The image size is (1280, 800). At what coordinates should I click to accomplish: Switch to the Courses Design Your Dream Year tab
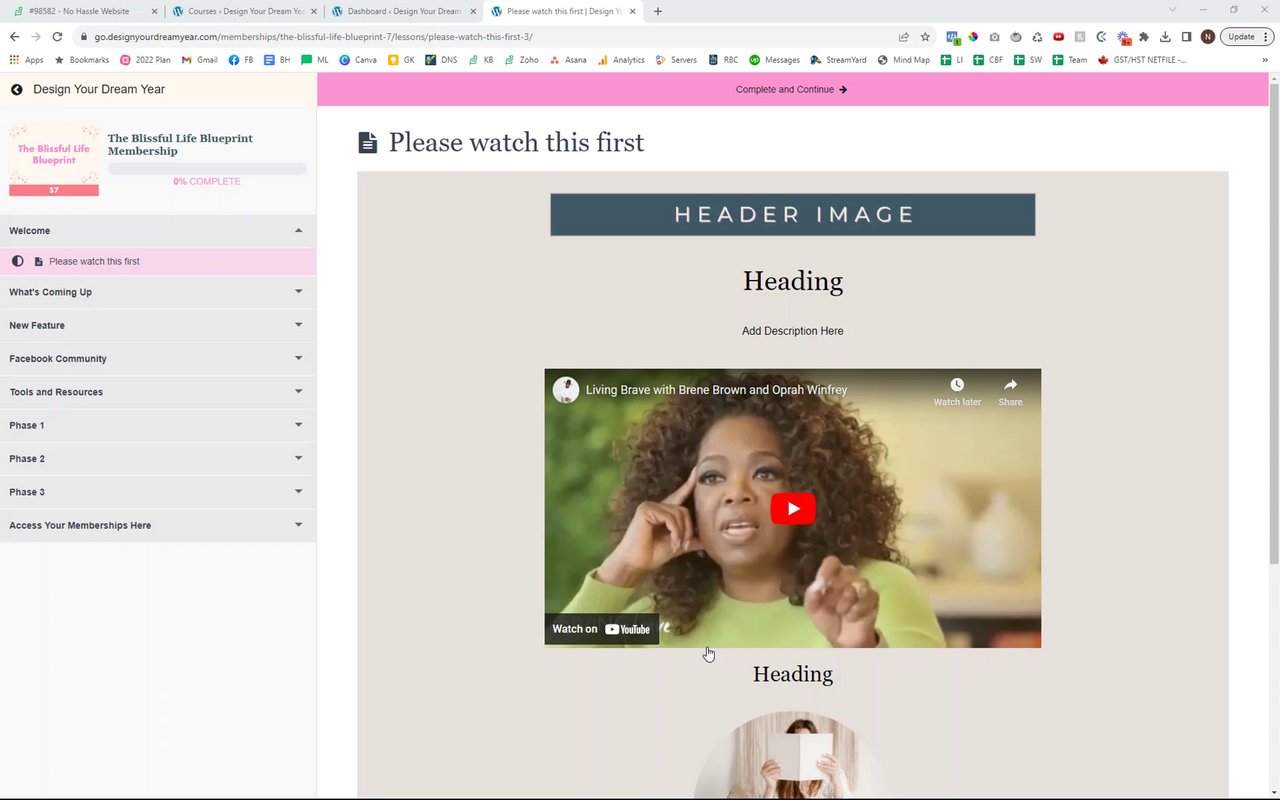coord(244,11)
